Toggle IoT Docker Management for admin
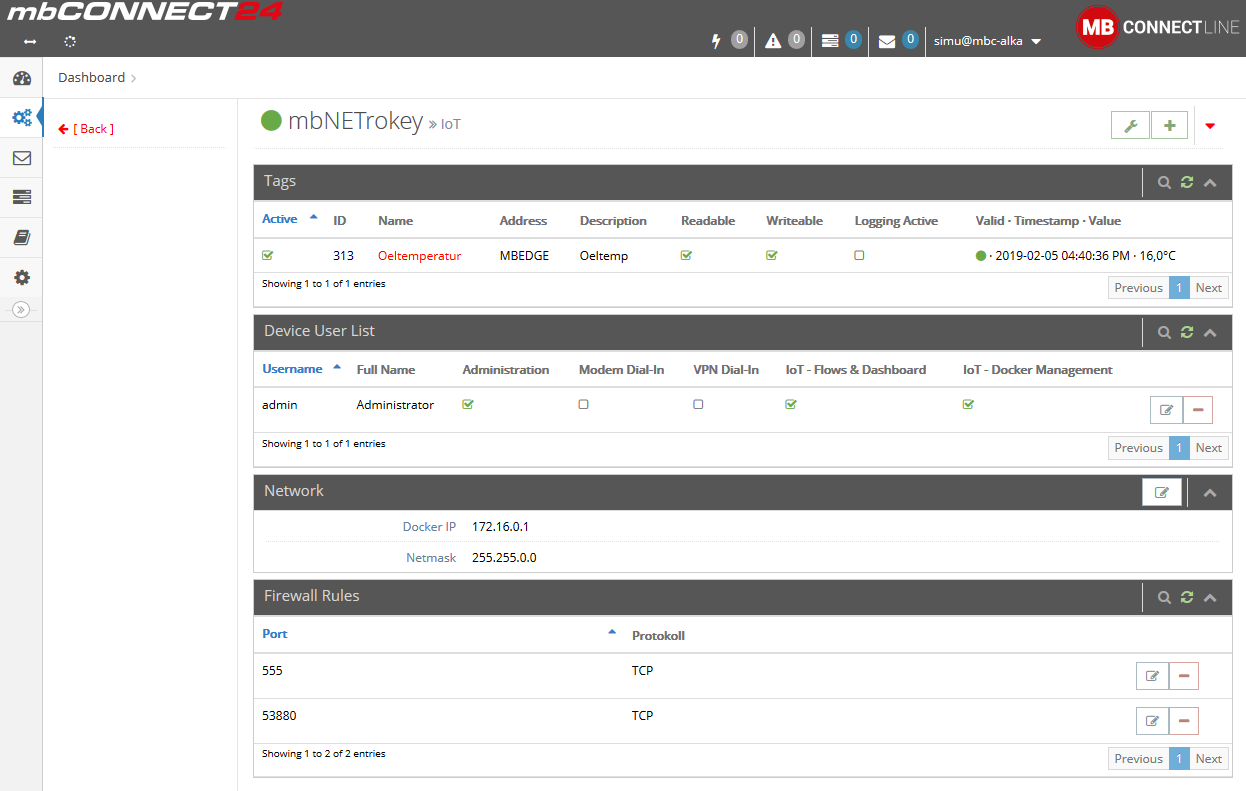Screen dimensions: 1246x791 [x=968, y=404]
